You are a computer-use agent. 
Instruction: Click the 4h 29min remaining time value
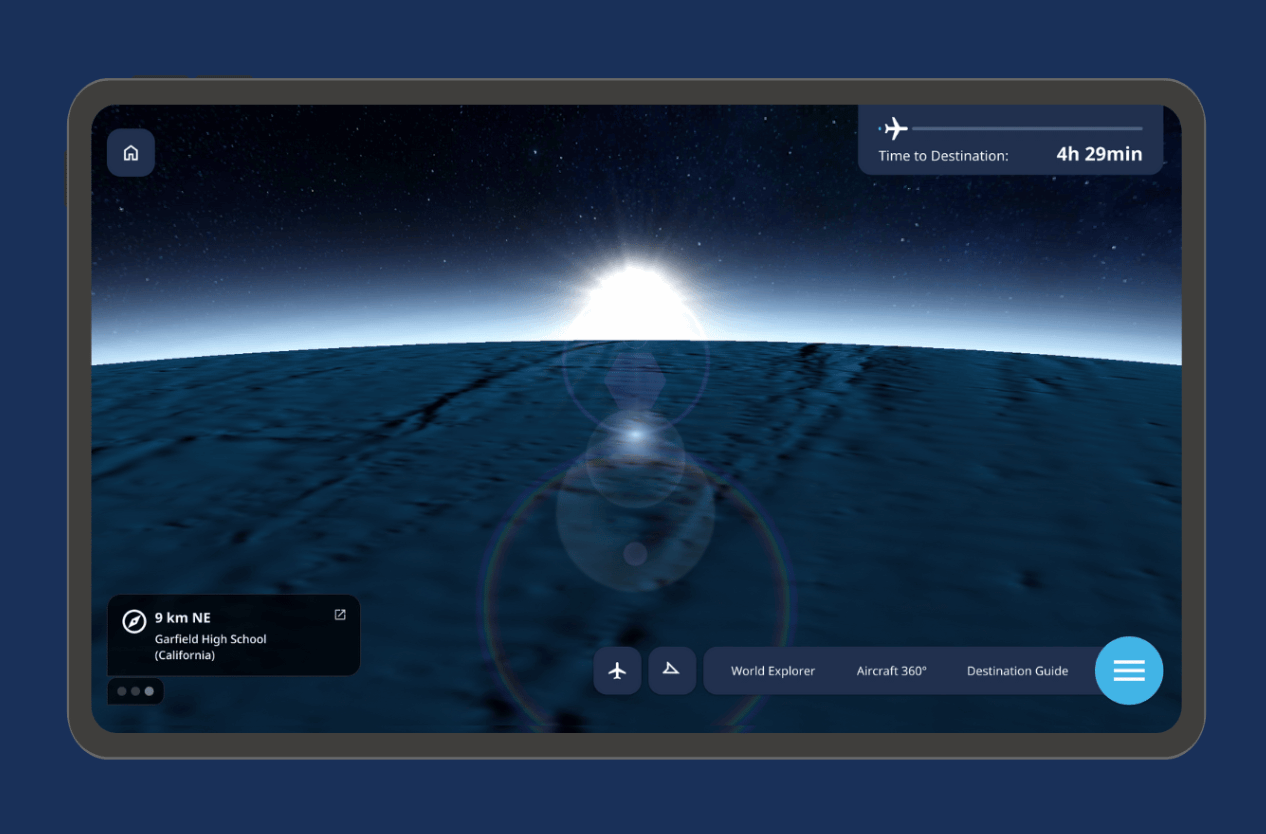tap(1099, 155)
